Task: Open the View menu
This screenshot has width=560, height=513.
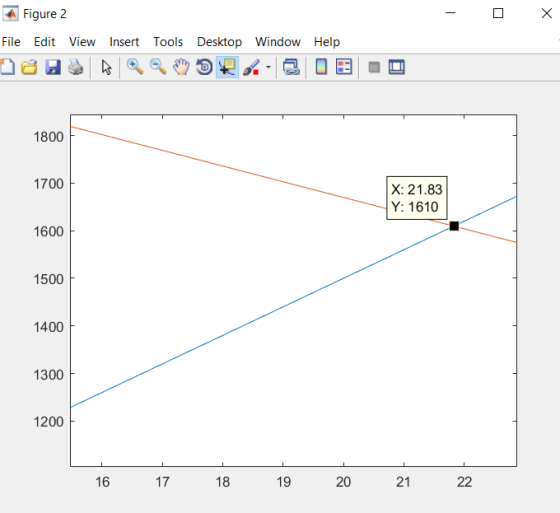Action: pyautogui.click(x=82, y=42)
